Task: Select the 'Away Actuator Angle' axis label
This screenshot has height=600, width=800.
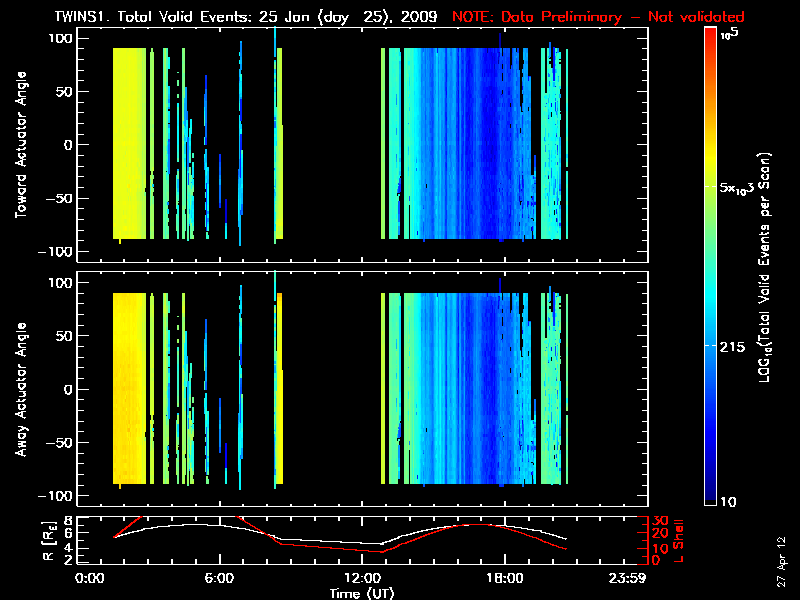Action: 18,390
